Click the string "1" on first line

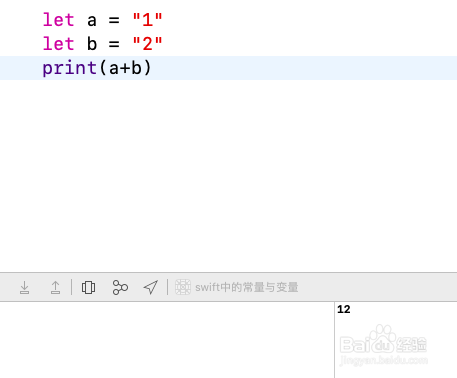[147, 20]
